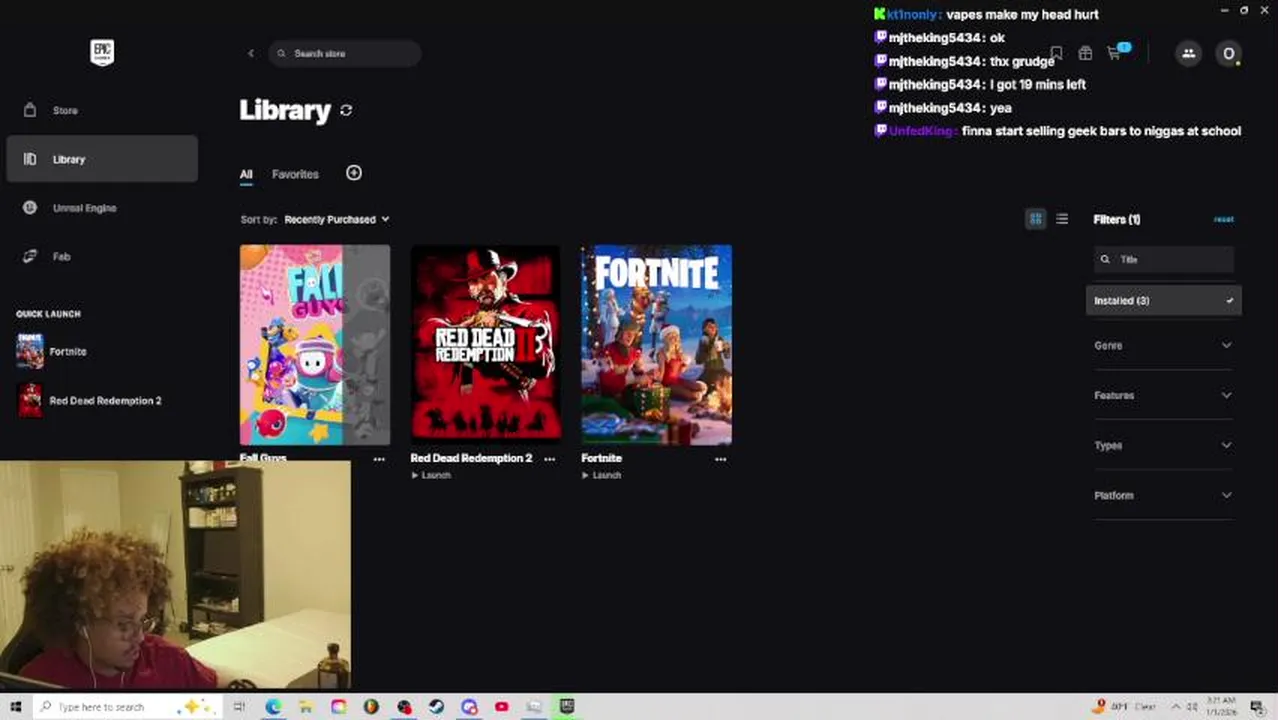Open the account profile avatar
The height and width of the screenshot is (720, 1278).
click(1228, 54)
